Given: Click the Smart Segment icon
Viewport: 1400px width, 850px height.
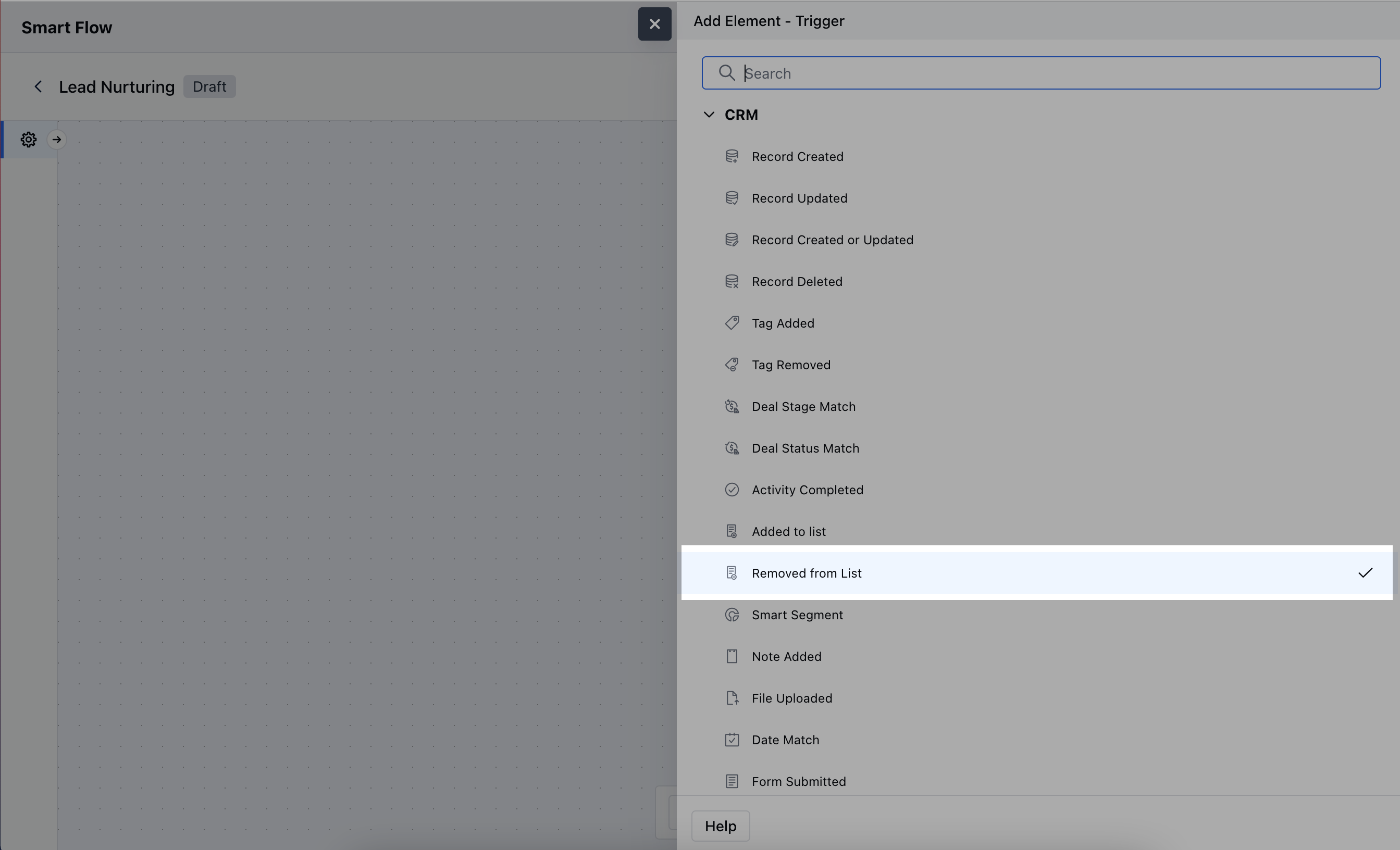Looking at the screenshot, I should 732,615.
